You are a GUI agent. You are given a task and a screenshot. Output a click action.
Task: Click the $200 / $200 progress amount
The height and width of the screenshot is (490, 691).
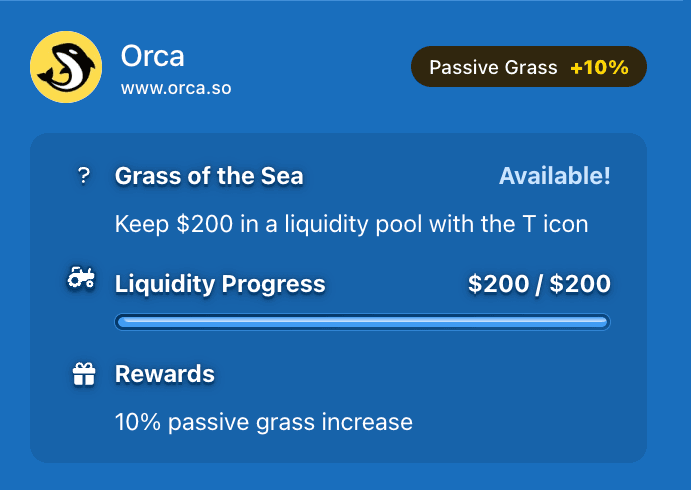[x=539, y=284]
